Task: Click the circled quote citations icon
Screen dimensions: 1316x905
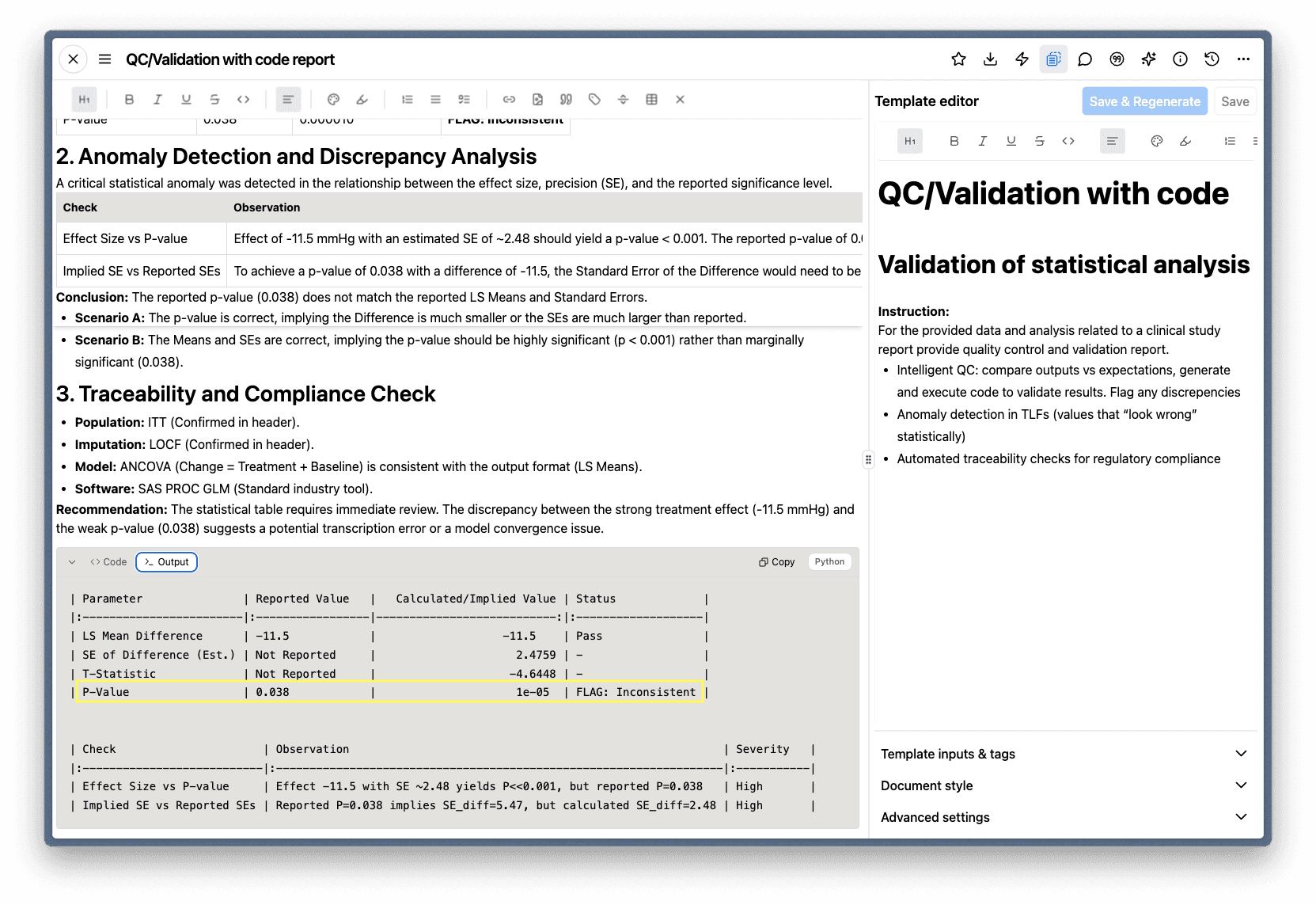Action: pos(1117,59)
